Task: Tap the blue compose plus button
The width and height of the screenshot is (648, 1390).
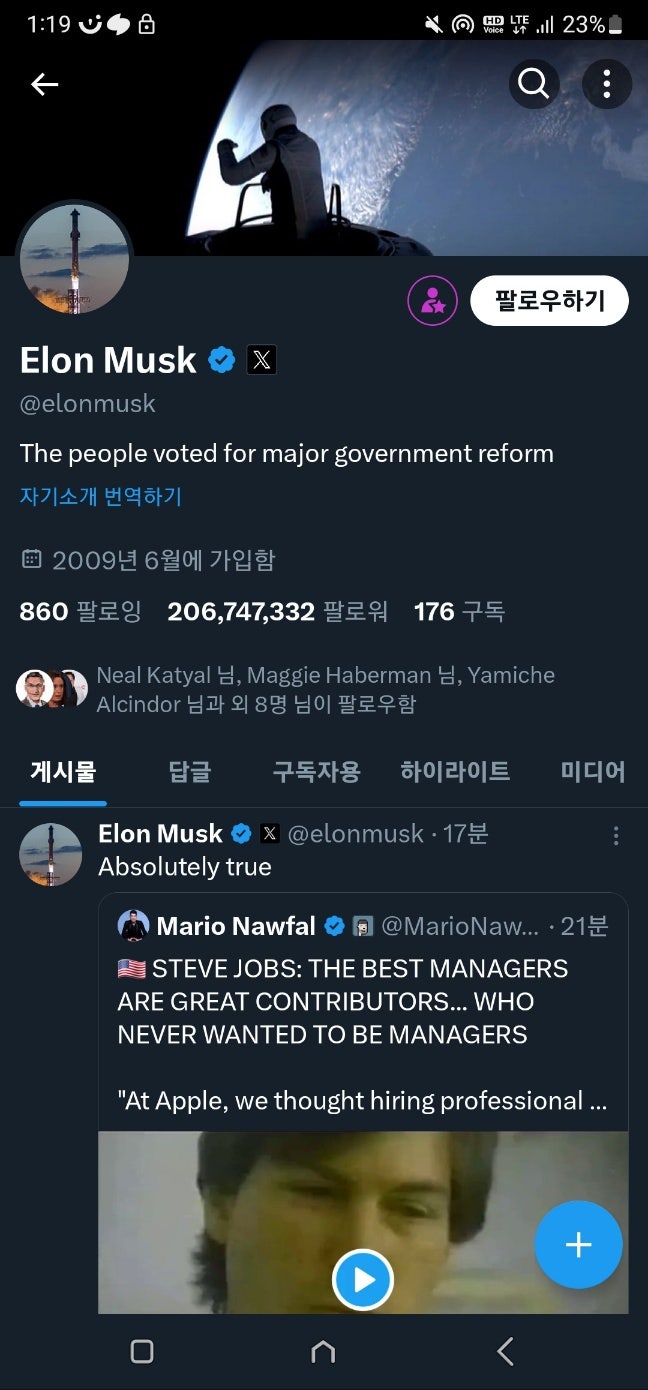Action: click(578, 1245)
